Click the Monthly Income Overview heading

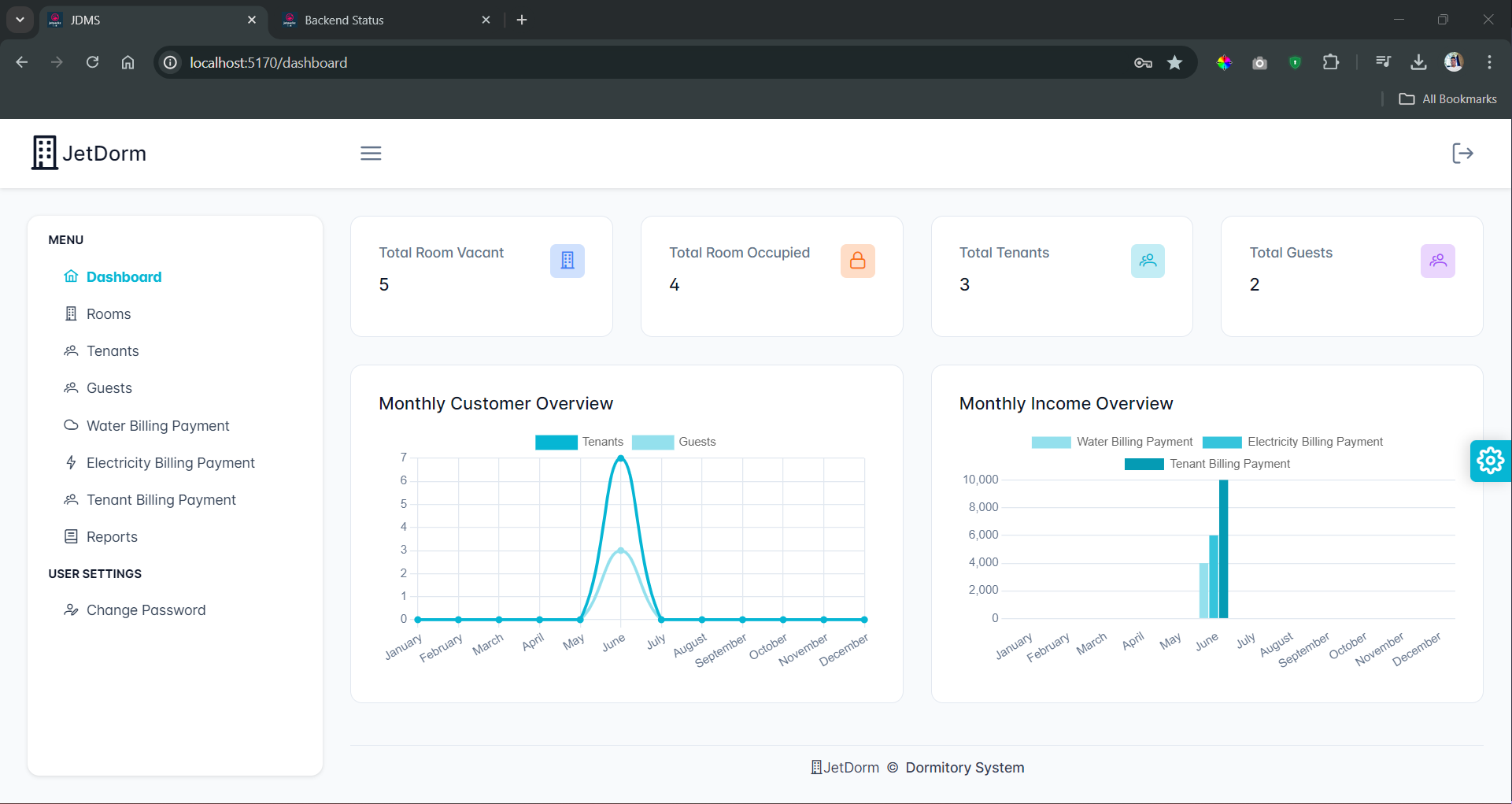tap(1066, 403)
